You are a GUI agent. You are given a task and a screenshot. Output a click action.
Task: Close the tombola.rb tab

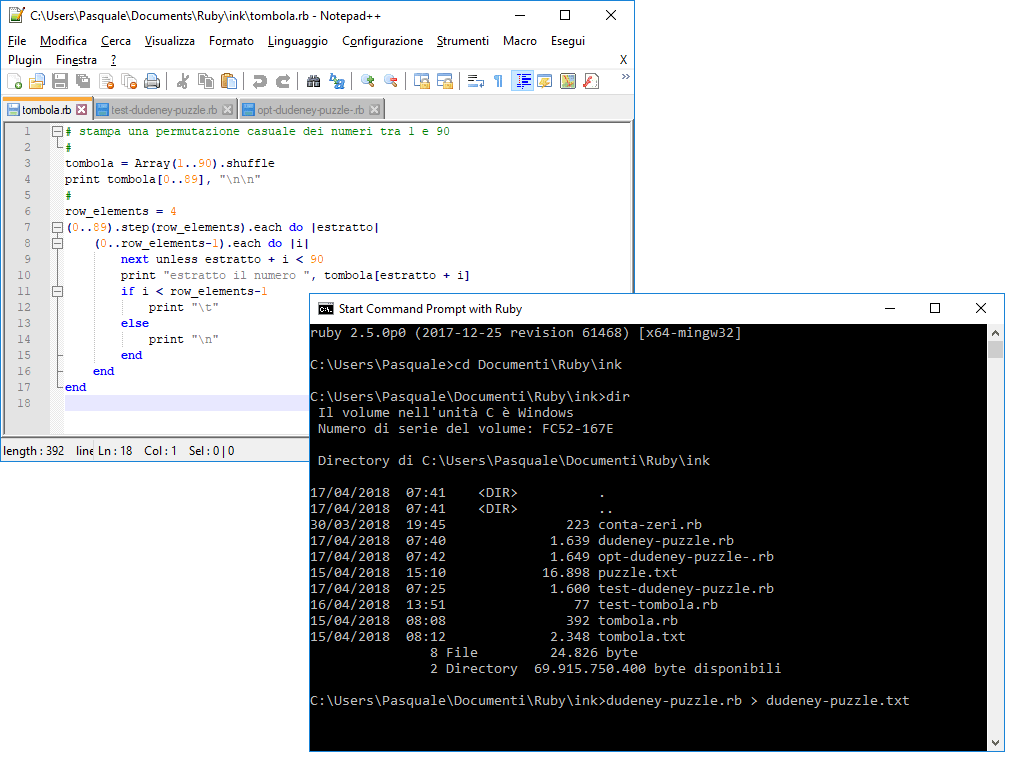point(82,109)
